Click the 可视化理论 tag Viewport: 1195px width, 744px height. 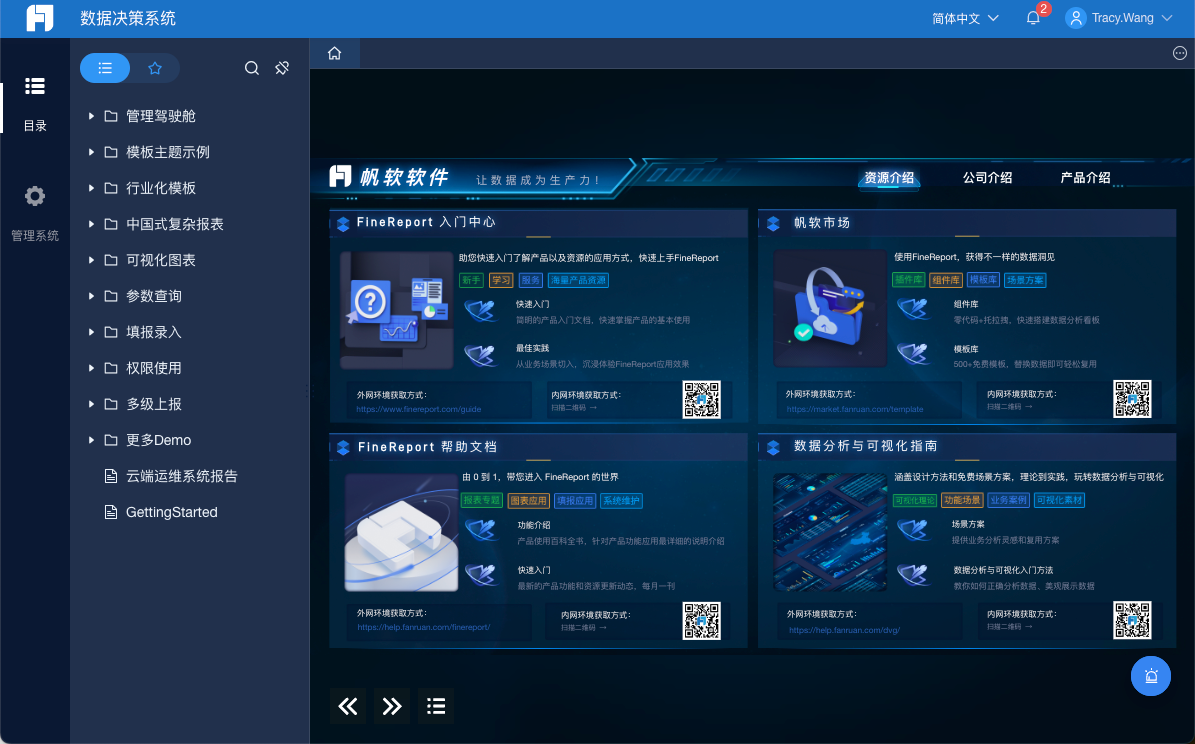point(915,500)
